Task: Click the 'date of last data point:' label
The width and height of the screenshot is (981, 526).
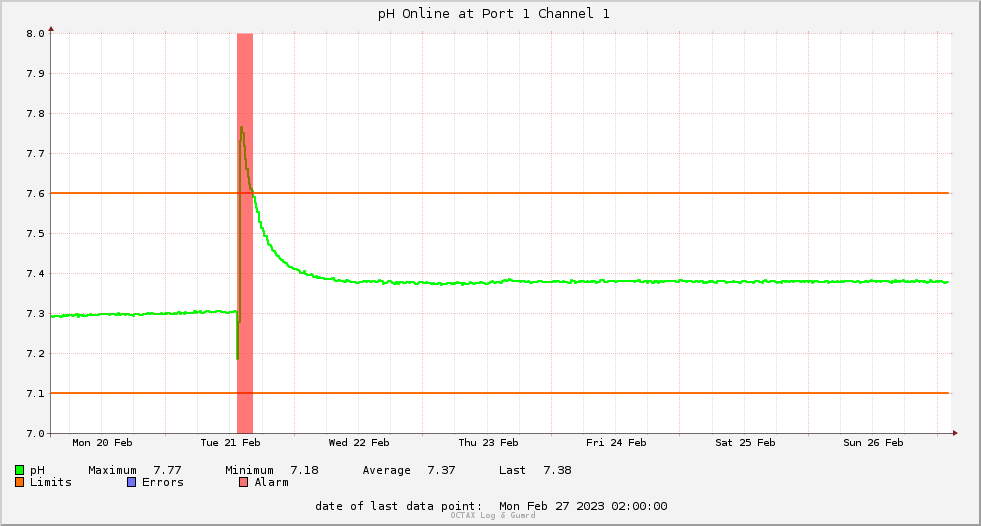Action: tap(399, 506)
